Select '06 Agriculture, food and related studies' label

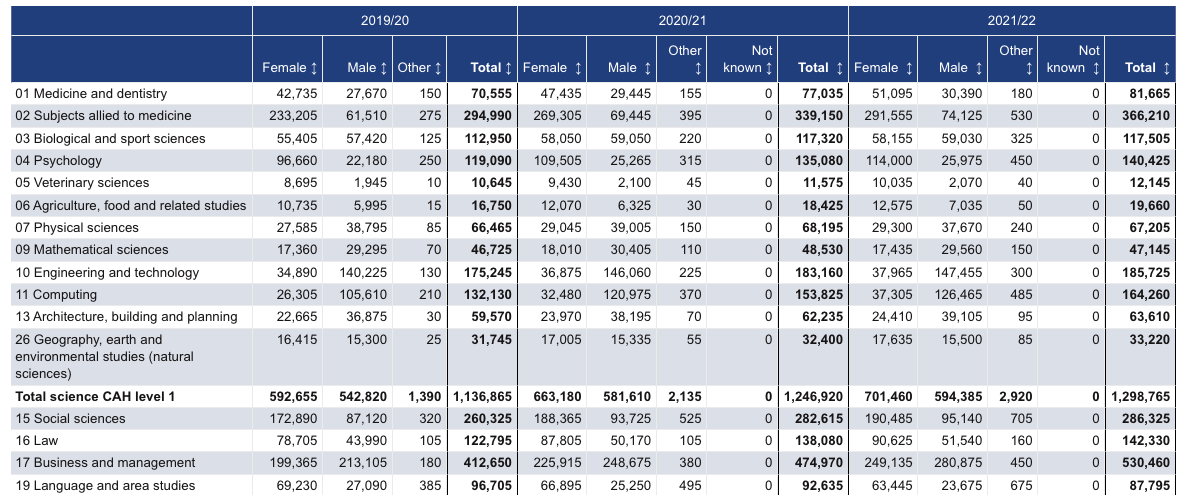(130, 205)
